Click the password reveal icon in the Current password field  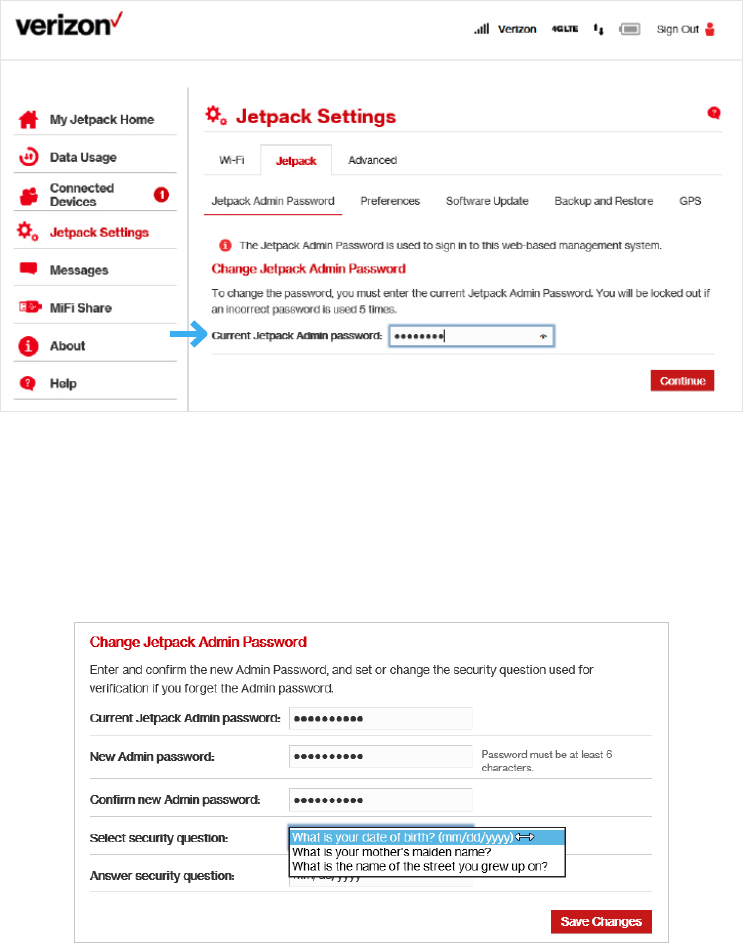(x=543, y=336)
